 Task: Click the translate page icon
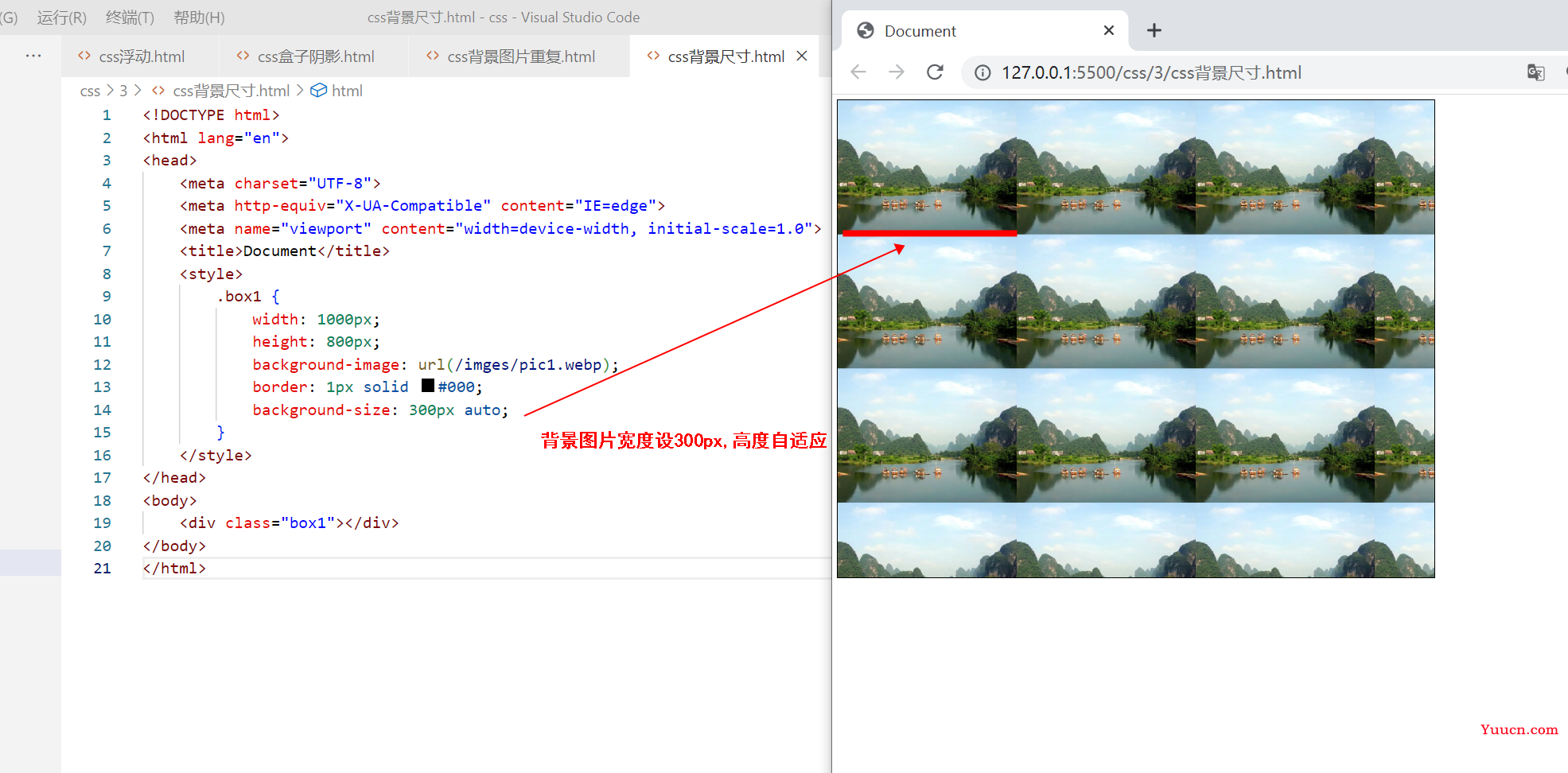click(x=1536, y=72)
